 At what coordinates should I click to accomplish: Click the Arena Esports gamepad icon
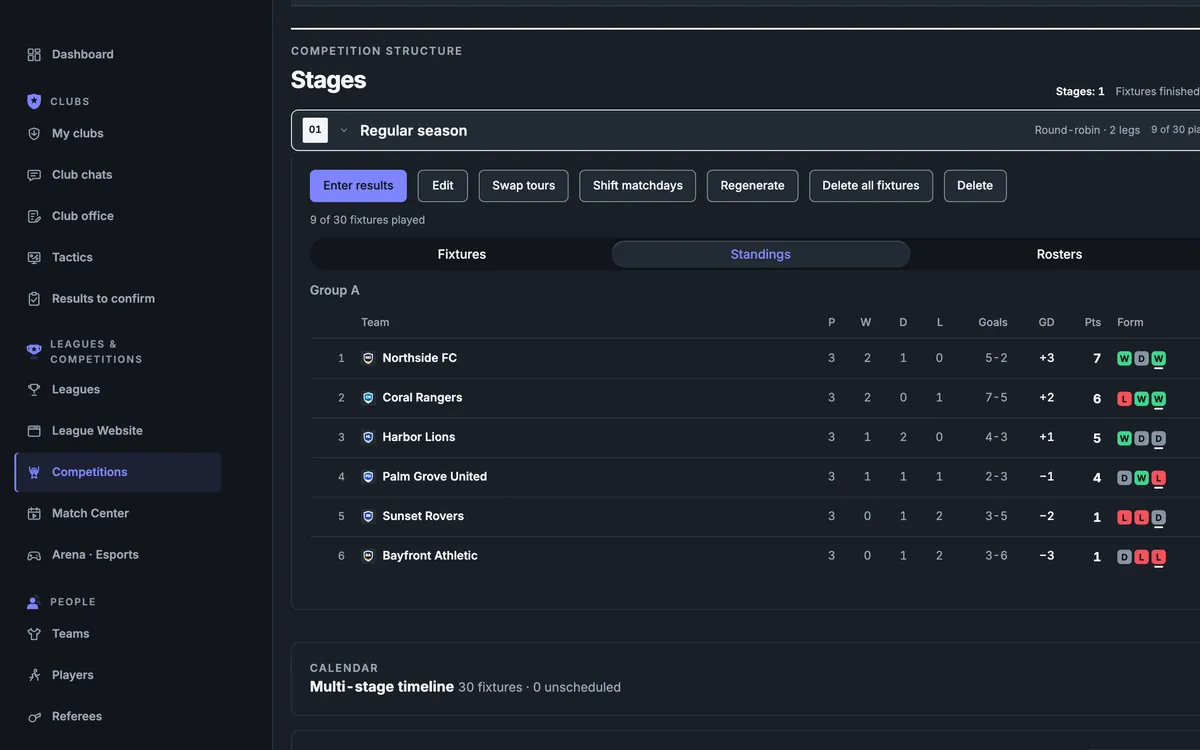34,555
